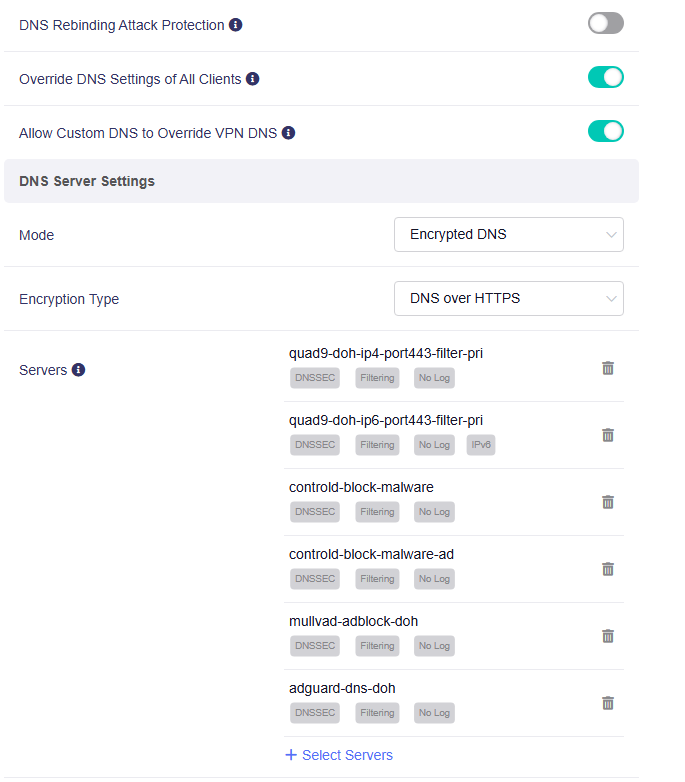Show info for Override DNS Settings of All Clients
This screenshot has height=782, width=685.
(x=253, y=79)
